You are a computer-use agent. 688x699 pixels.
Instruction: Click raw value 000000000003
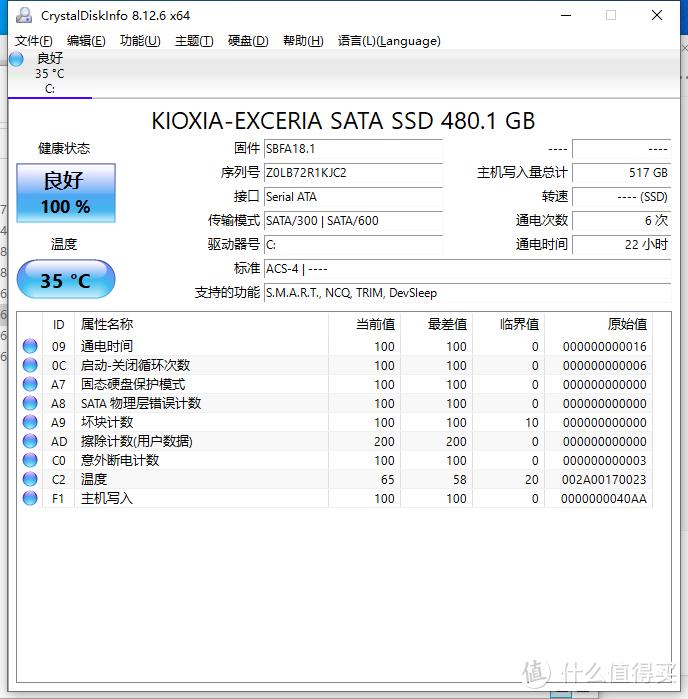click(604, 461)
